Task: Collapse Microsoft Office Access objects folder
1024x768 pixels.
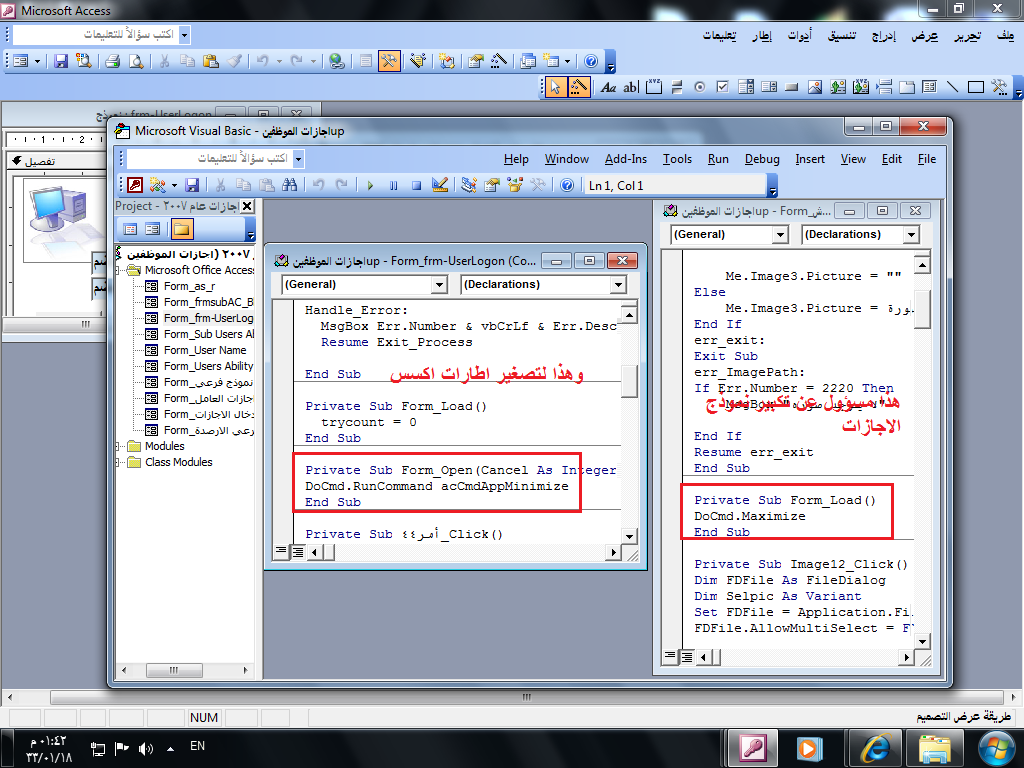Action: 118,270
